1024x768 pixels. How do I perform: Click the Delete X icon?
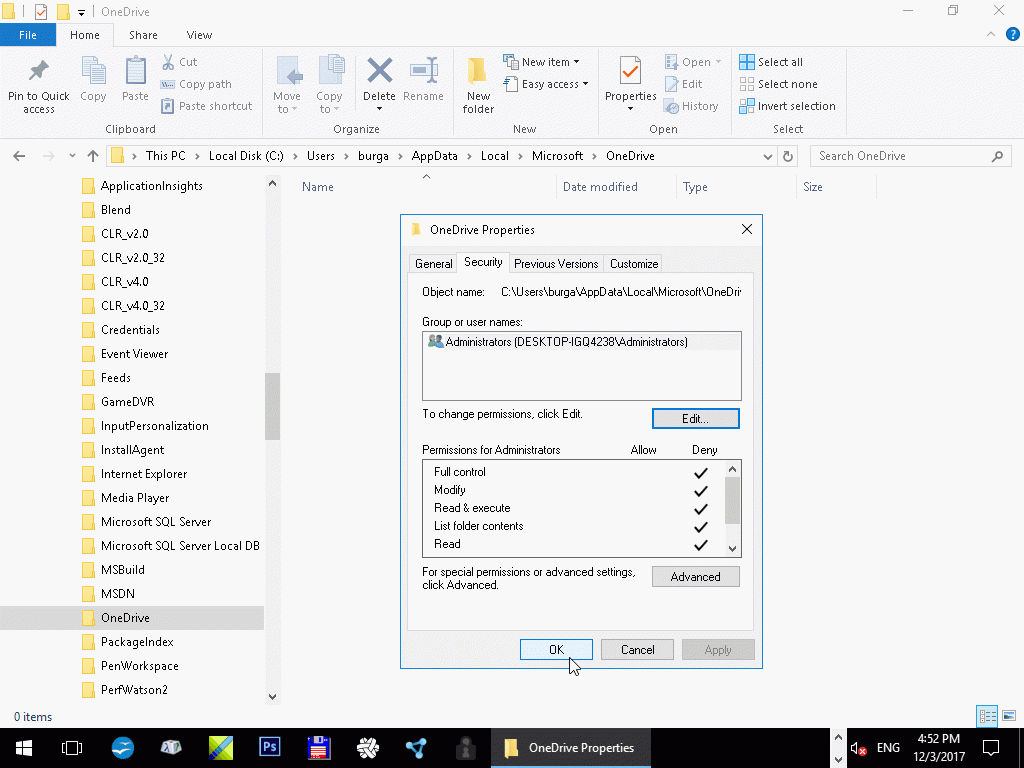pos(379,71)
